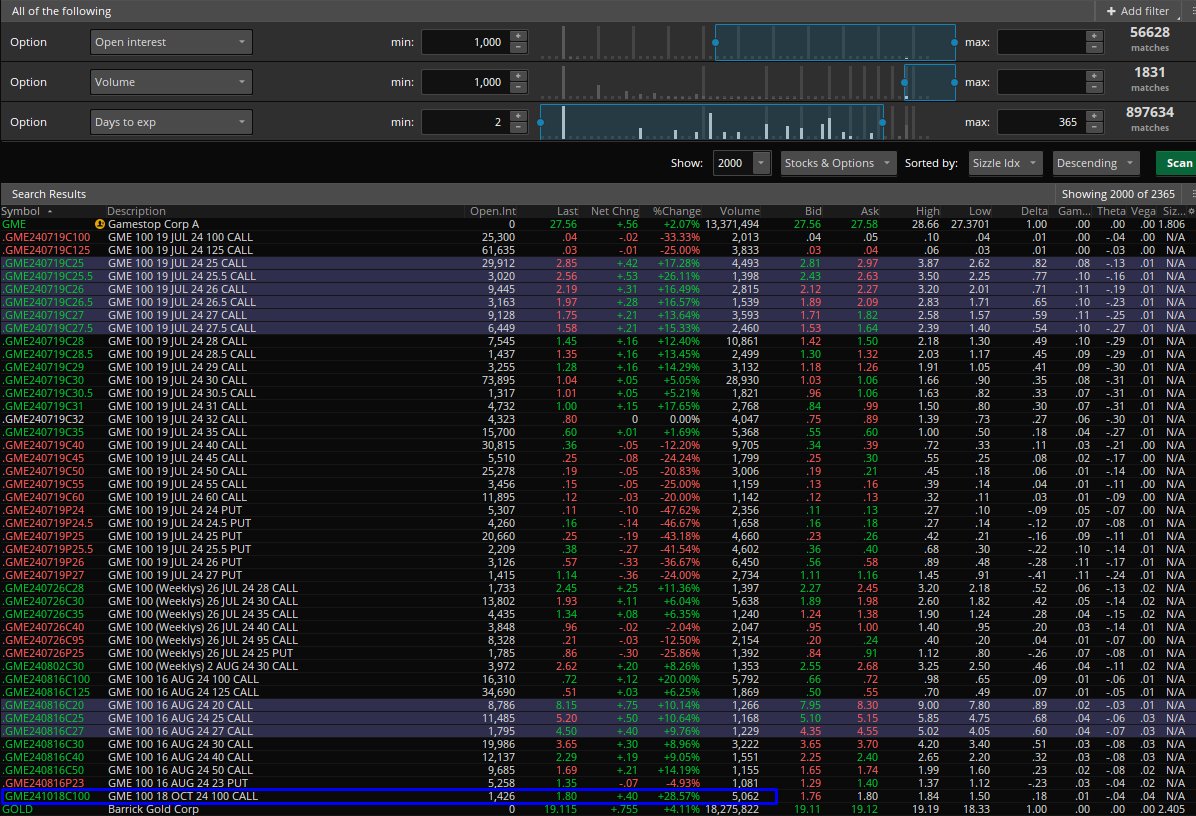Run the scan with the green Scan button
This screenshot has height=816, width=1196.
coord(1178,163)
